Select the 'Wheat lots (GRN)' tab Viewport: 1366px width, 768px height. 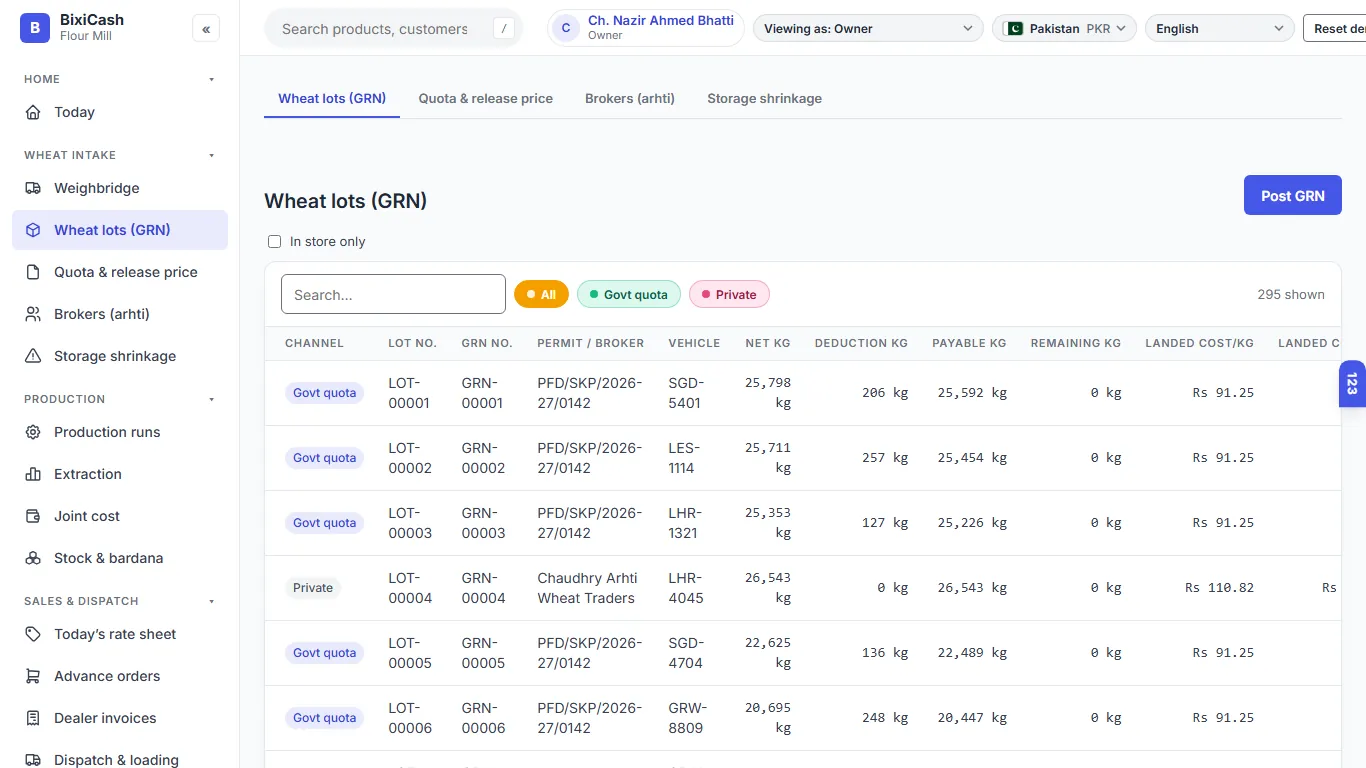coord(332,98)
